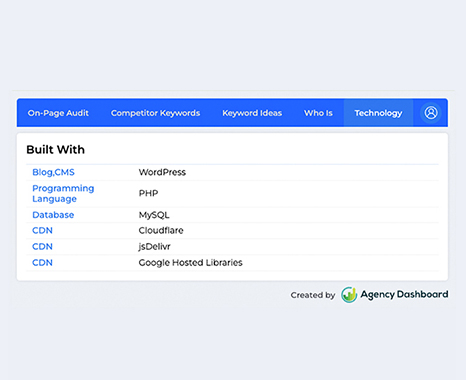466x380 pixels.
Task: Select the Cloudflare value text
Action: (x=161, y=231)
